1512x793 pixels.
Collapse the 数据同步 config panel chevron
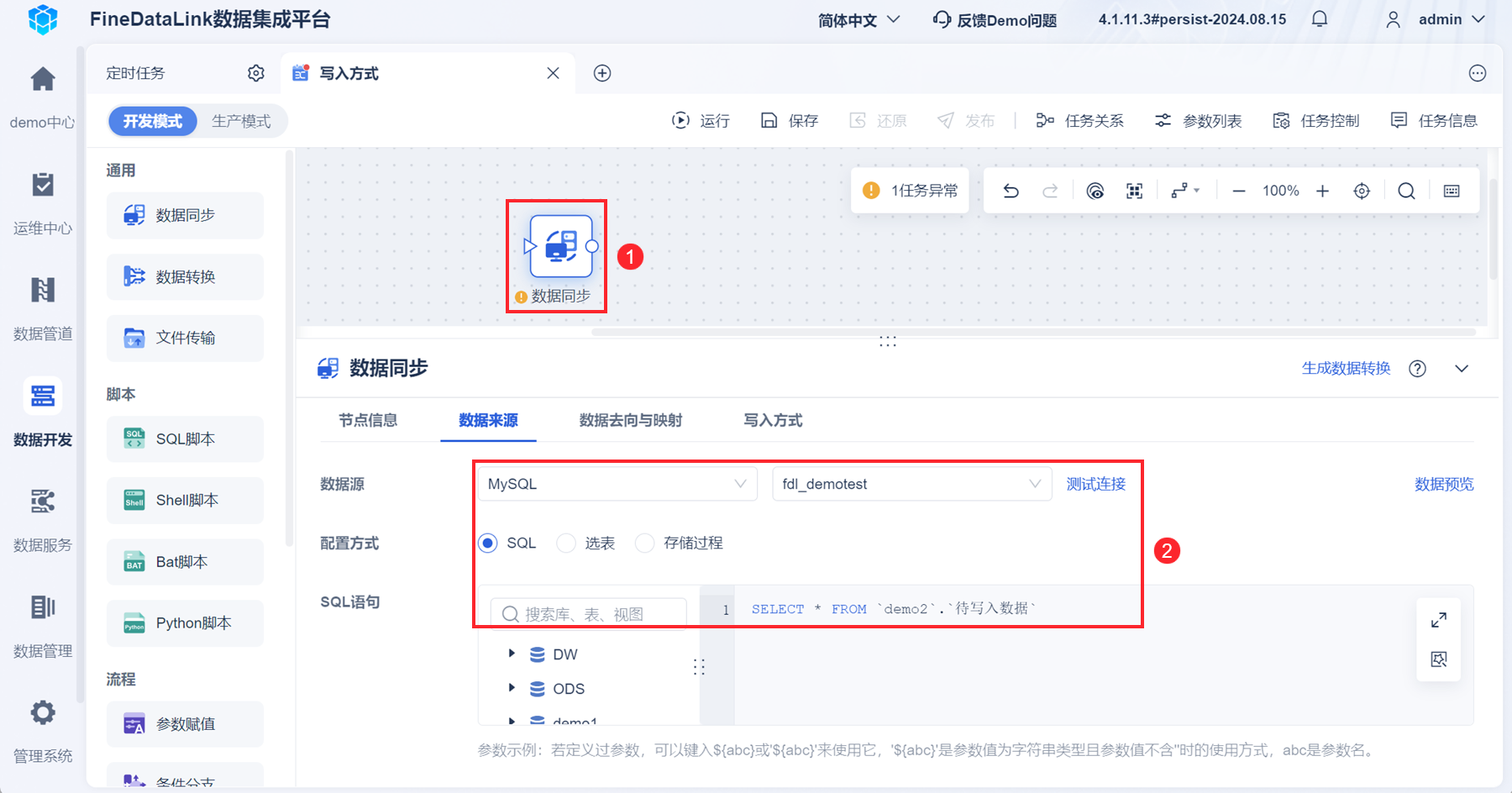pyautogui.click(x=1462, y=369)
